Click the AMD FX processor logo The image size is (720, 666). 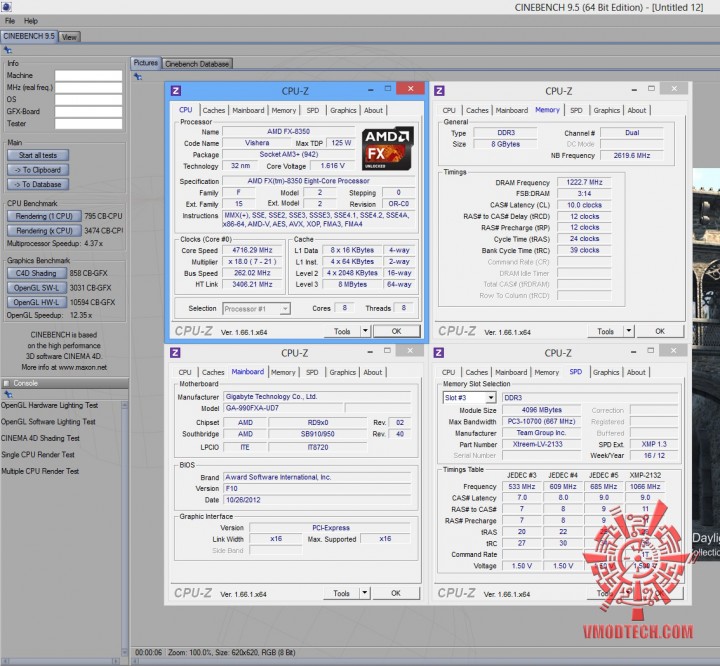388,149
